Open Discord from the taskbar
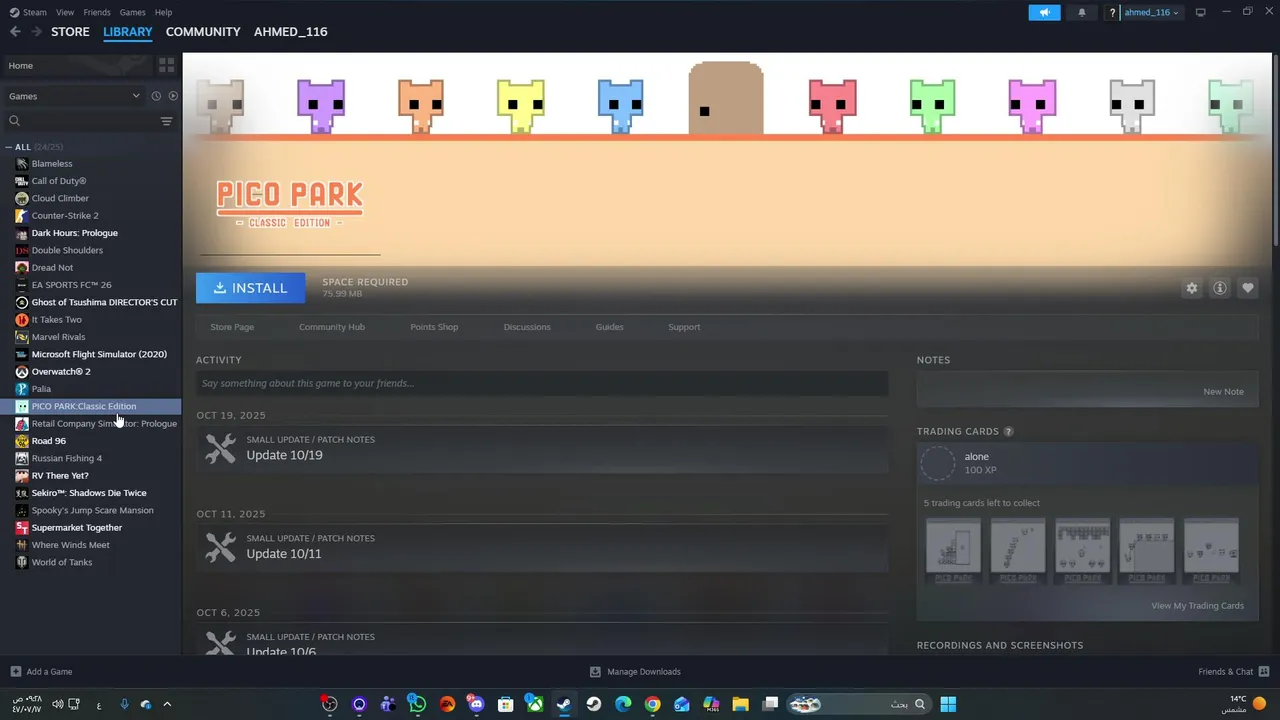This screenshot has width=1280, height=720. coord(476,704)
